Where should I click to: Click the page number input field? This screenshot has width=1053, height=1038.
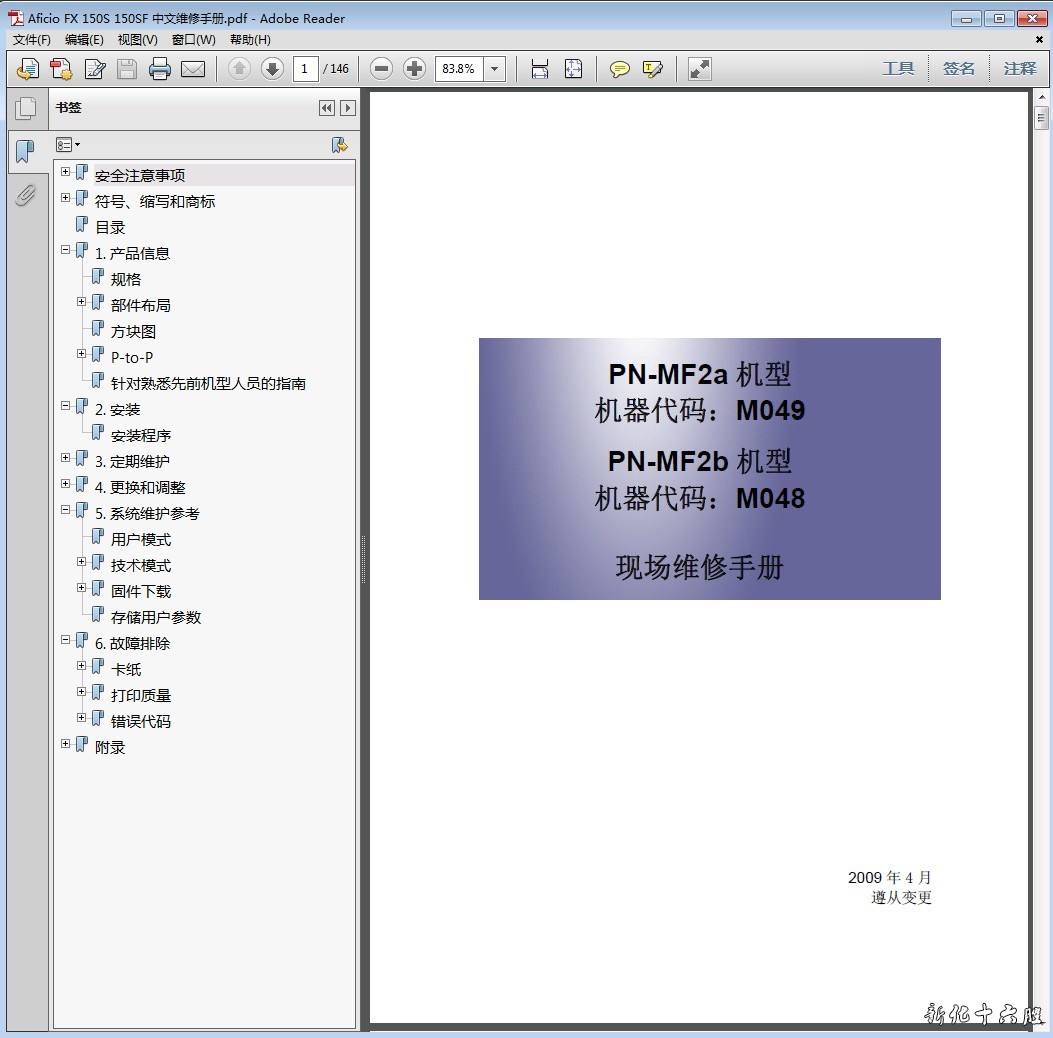[305, 69]
